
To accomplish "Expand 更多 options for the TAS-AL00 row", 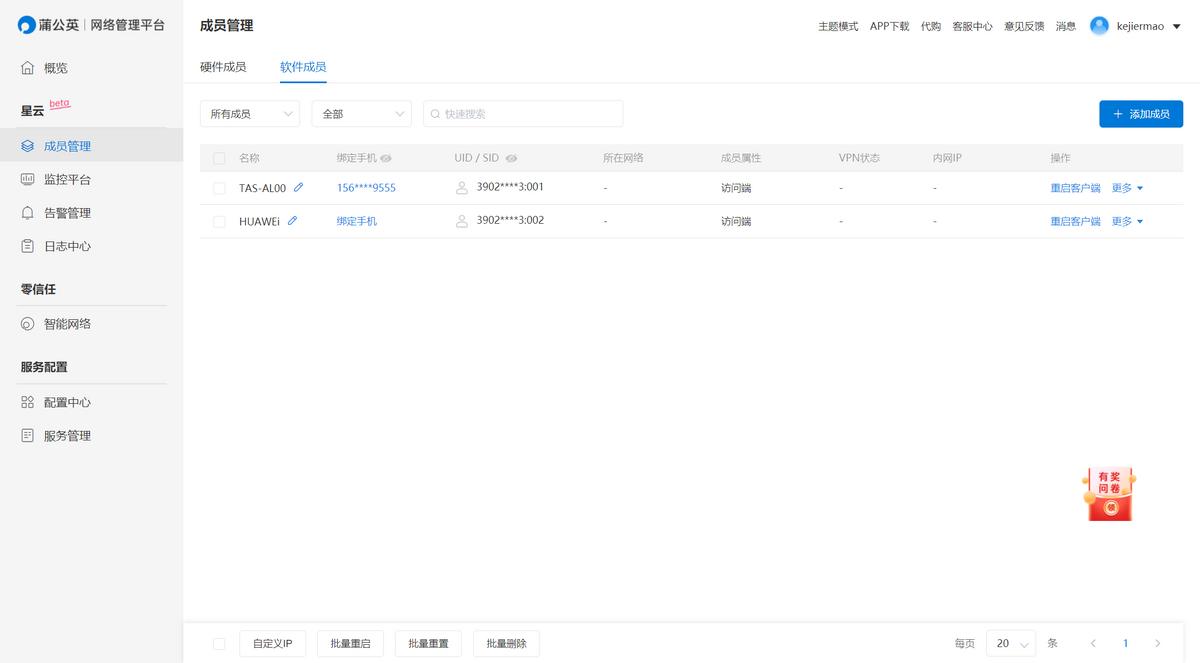I will pyautogui.click(x=1127, y=188).
